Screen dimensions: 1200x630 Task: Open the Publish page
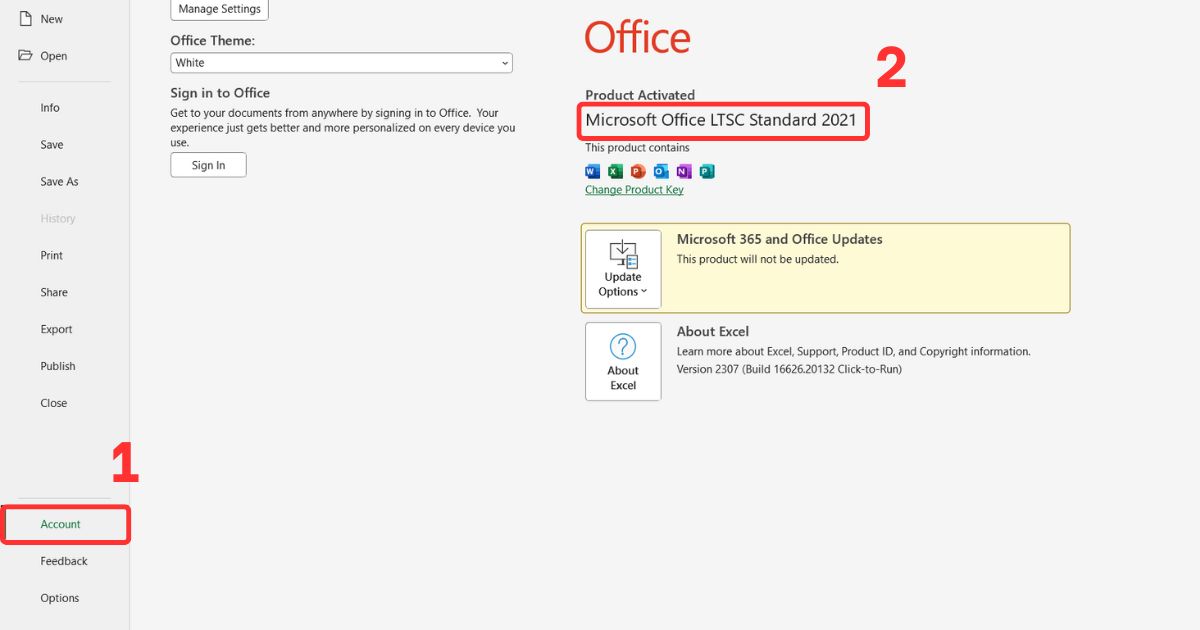58,367
